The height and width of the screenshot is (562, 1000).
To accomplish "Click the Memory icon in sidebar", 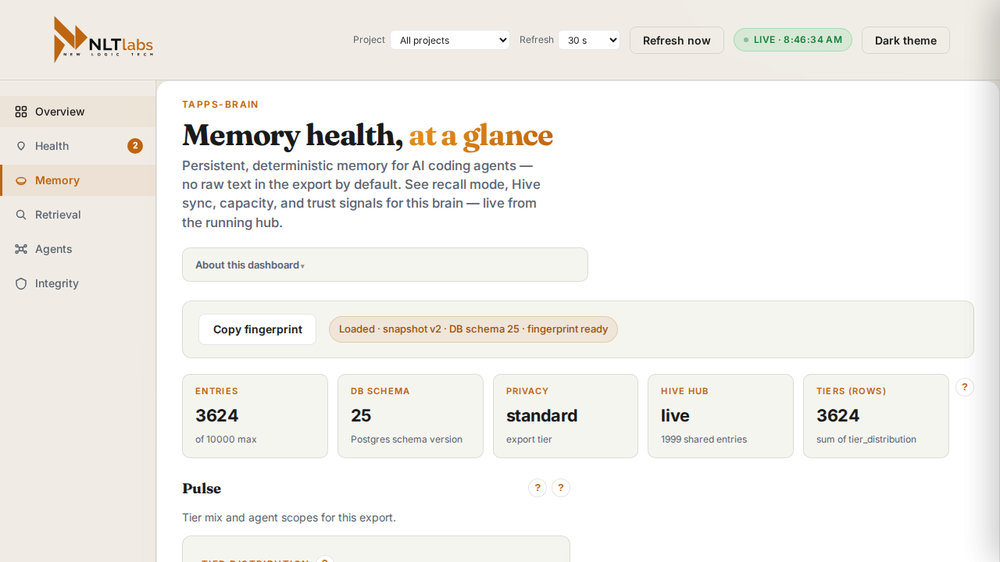I will pyautogui.click(x=21, y=181).
